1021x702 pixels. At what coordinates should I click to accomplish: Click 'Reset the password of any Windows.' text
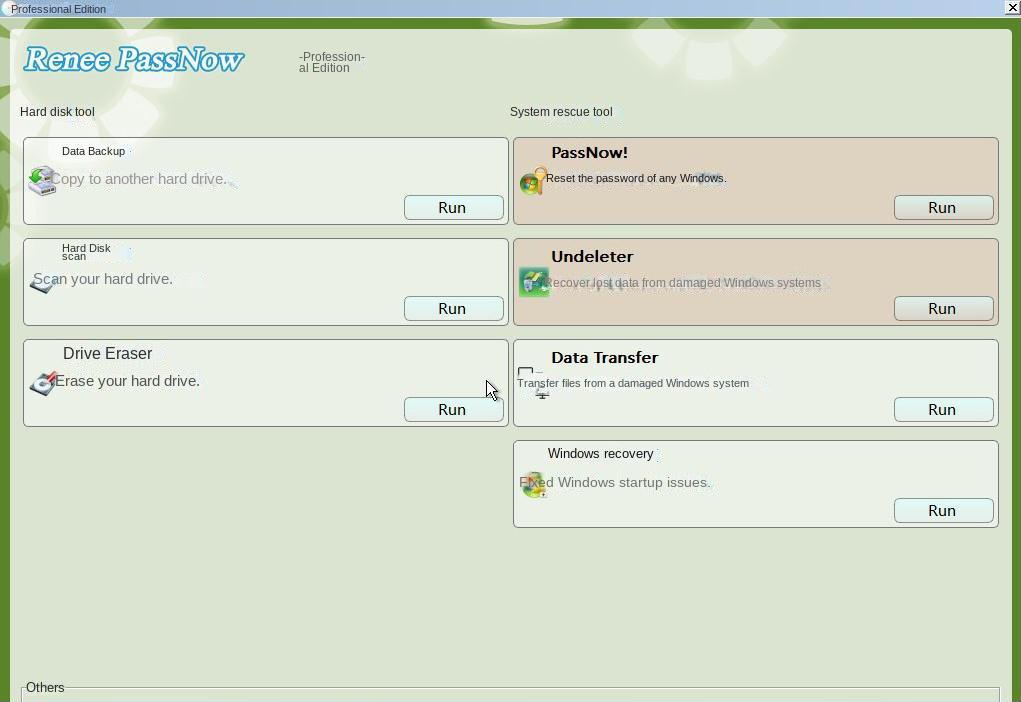pyautogui.click(x=636, y=178)
